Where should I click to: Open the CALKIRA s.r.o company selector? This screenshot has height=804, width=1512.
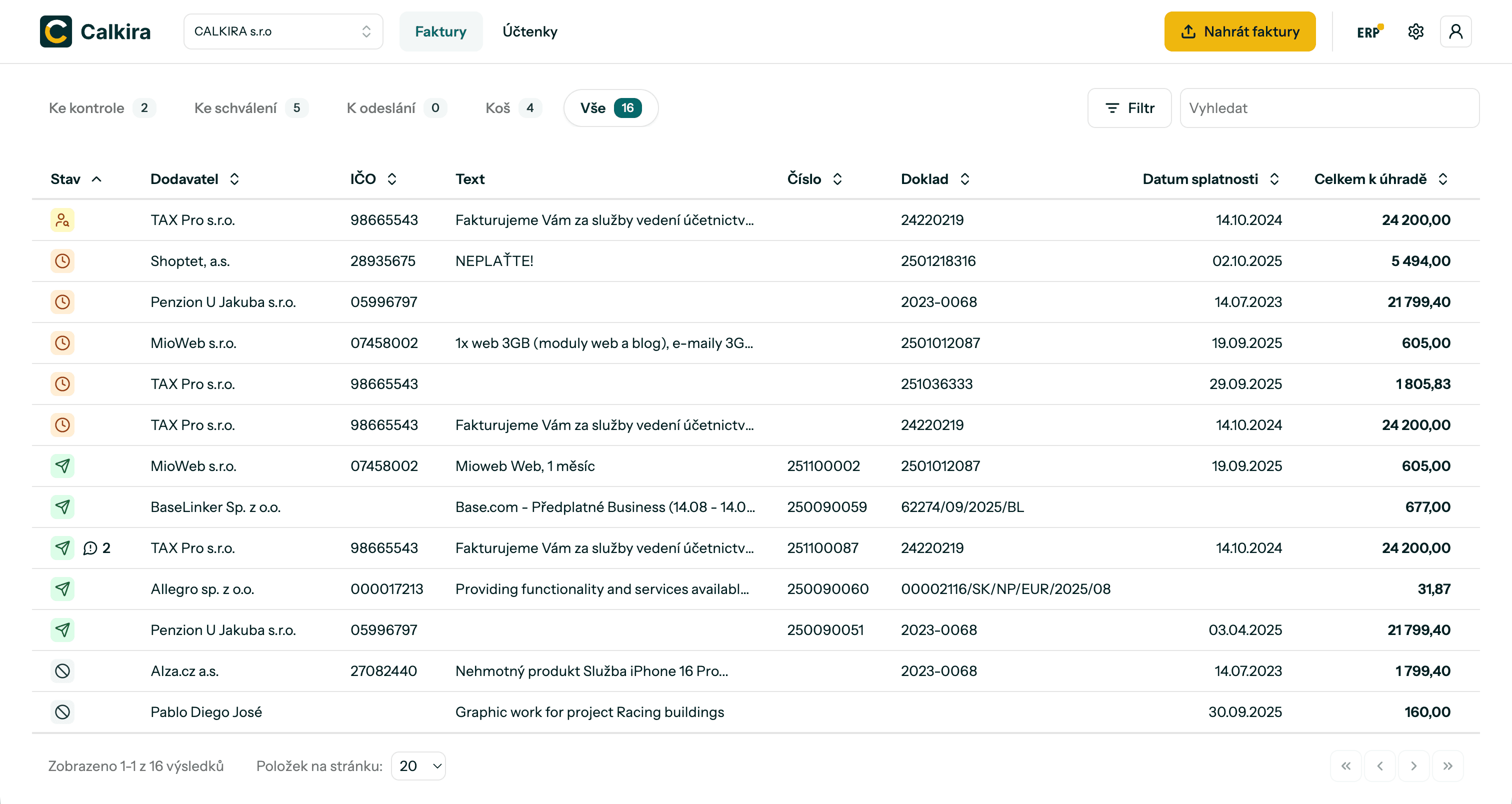(283, 31)
